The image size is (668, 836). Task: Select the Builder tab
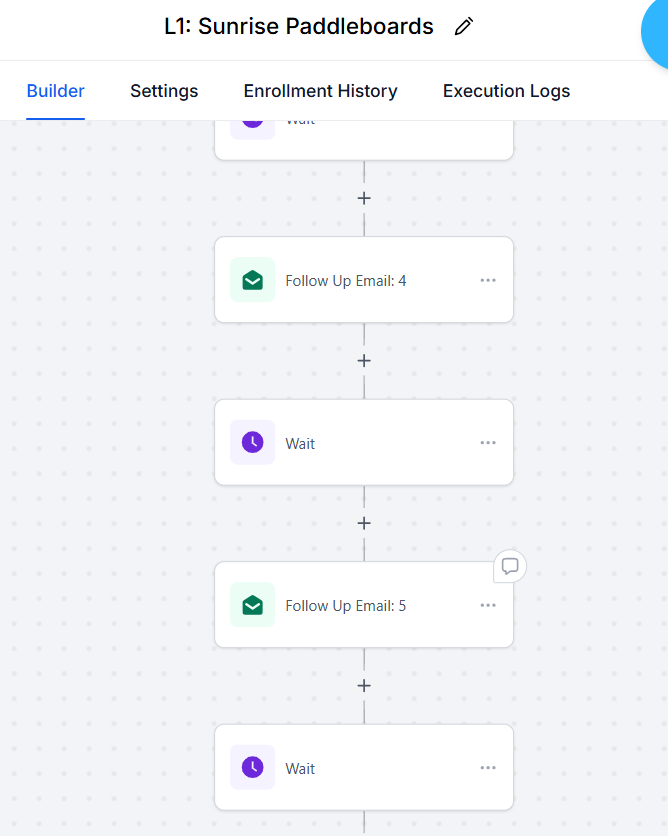click(55, 91)
